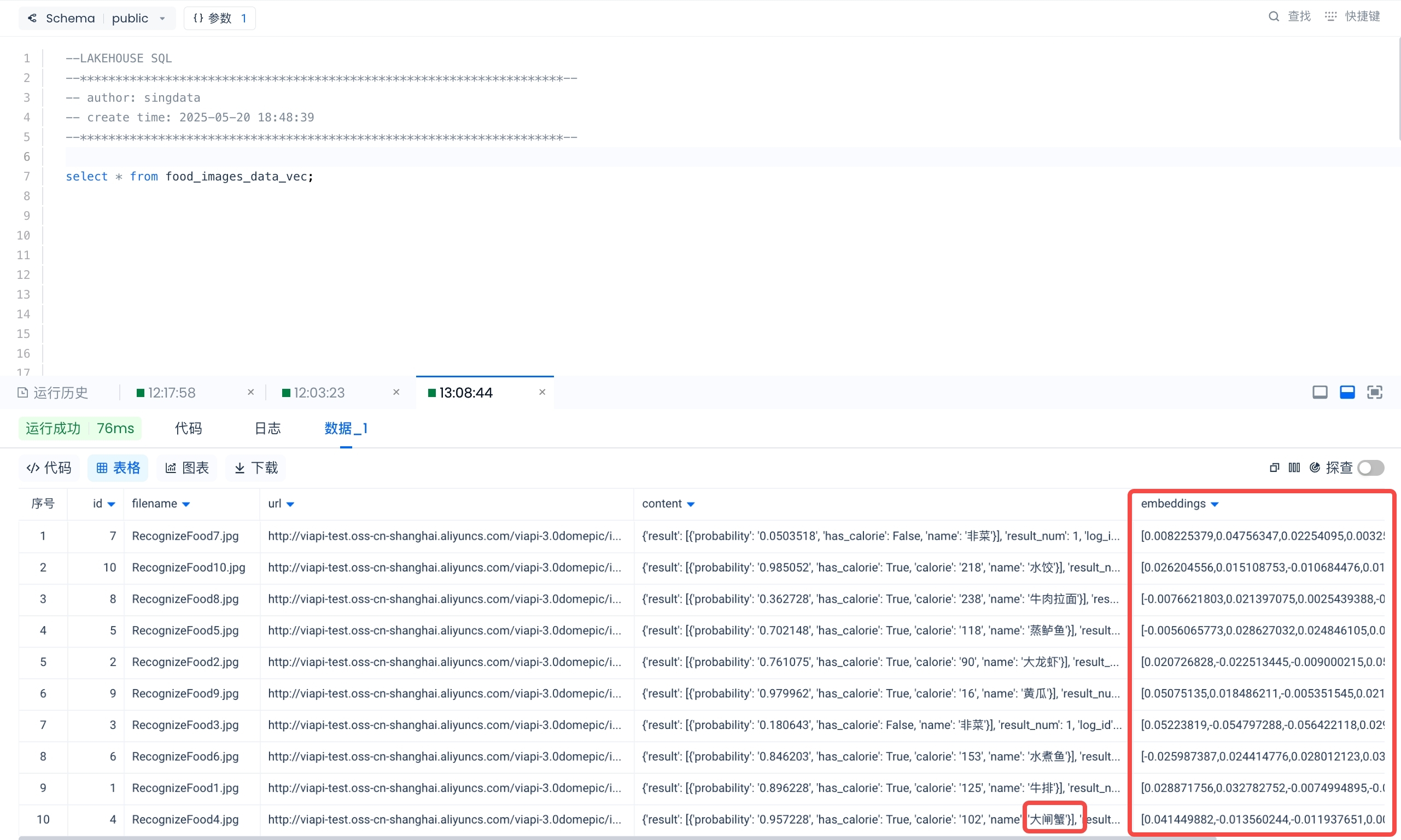Open the 快捷键 shortcuts icon

(1330, 16)
